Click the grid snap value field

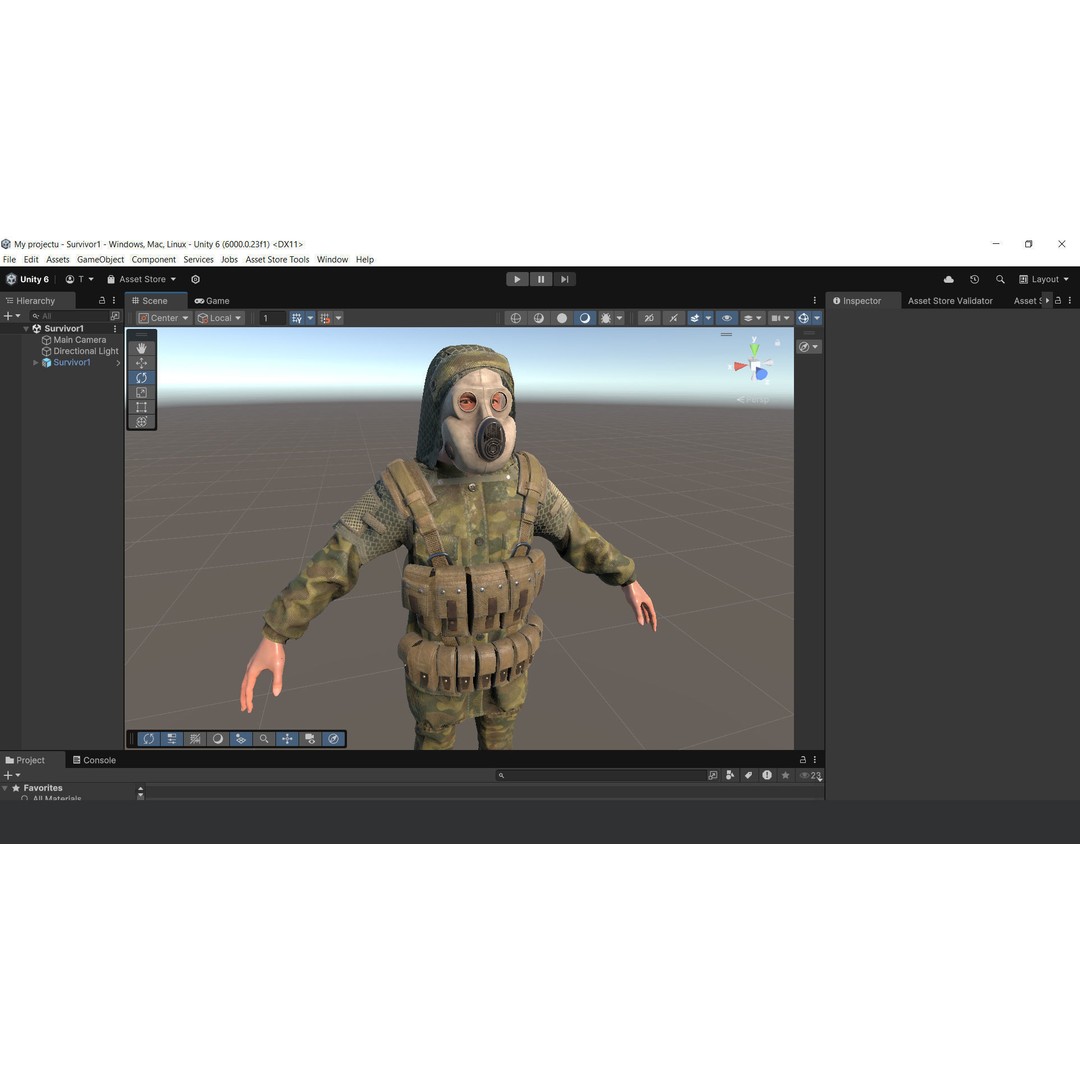271,318
